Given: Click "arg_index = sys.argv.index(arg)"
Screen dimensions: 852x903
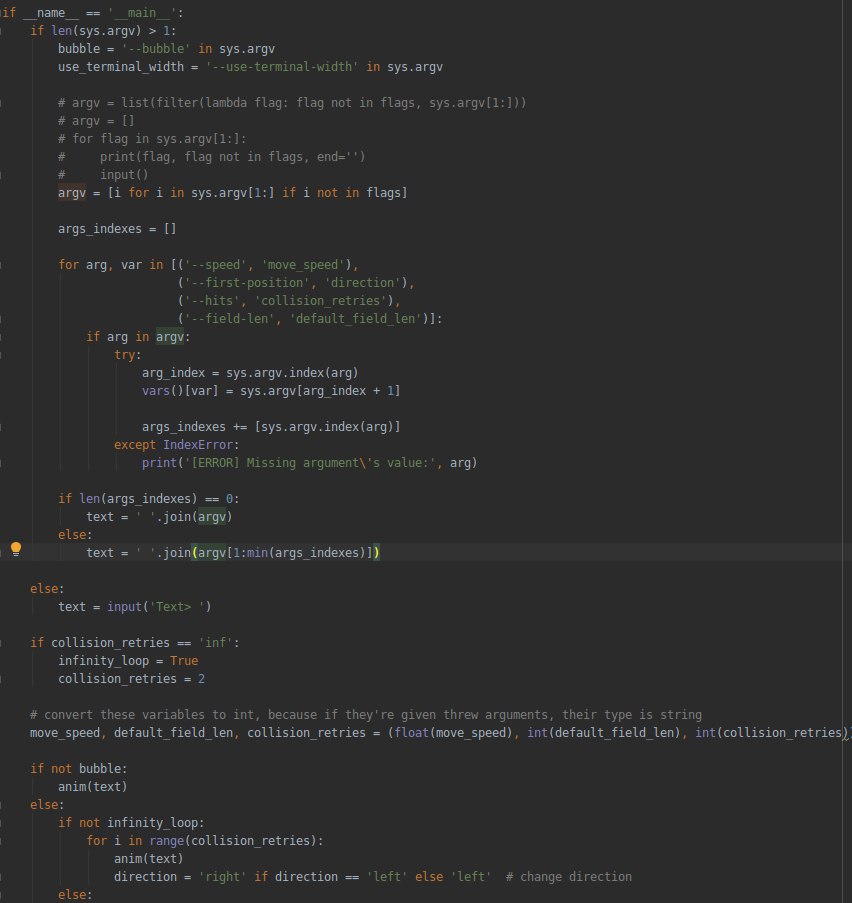Looking at the screenshot, I should (x=250, y=373).
